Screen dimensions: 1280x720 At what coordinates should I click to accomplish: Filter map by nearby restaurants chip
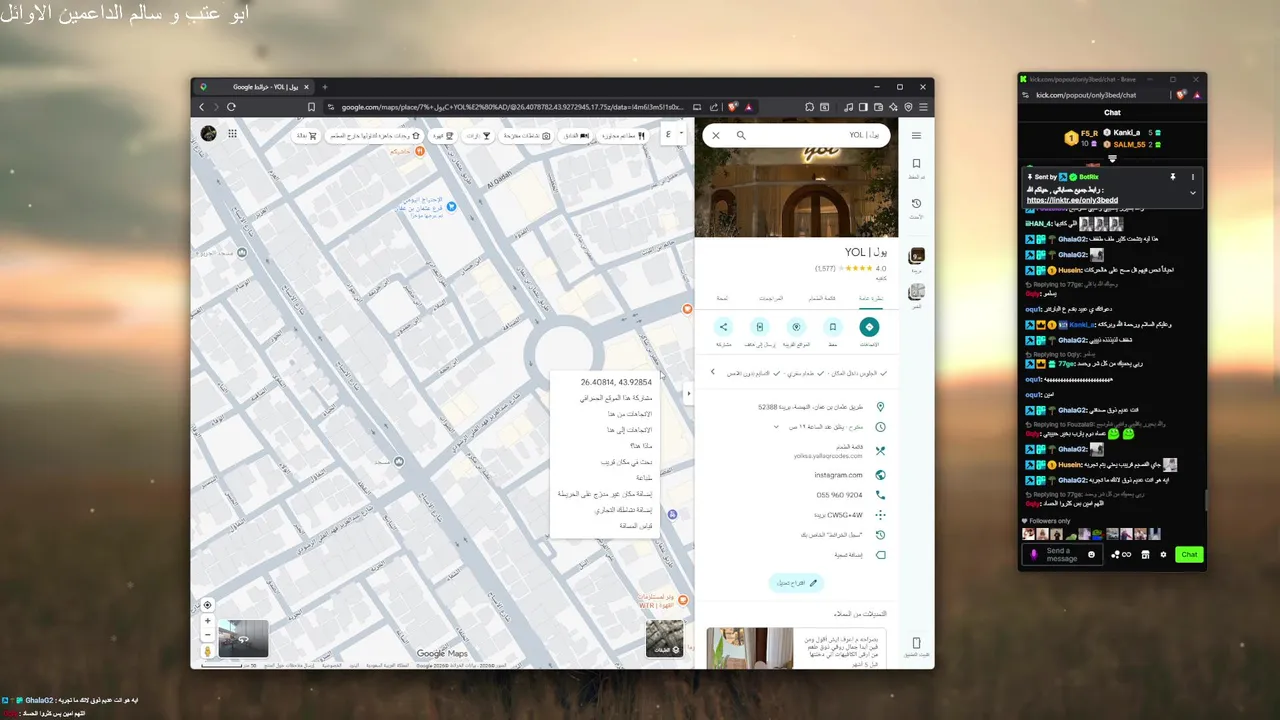point(621,135)
